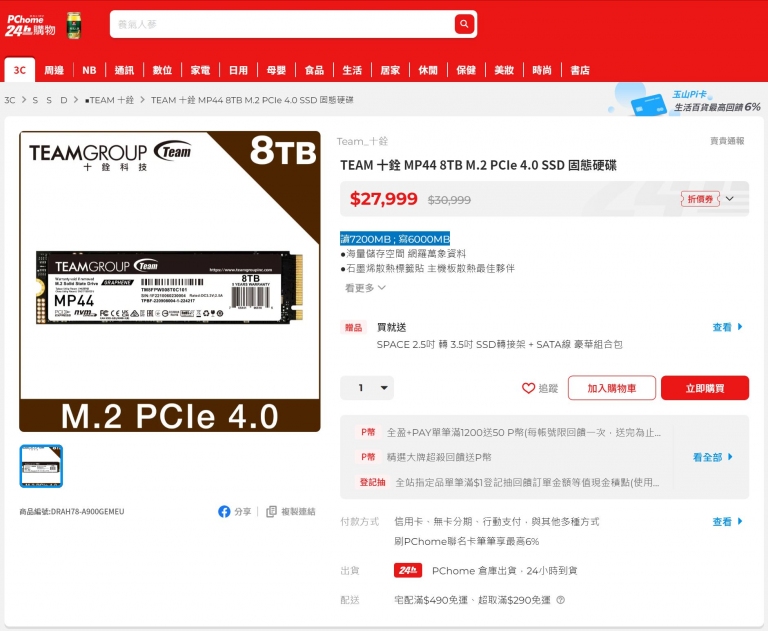Click the 賣貴通報 price report link
The height and width of the screenshot is (631, 768).
point(727,141)
